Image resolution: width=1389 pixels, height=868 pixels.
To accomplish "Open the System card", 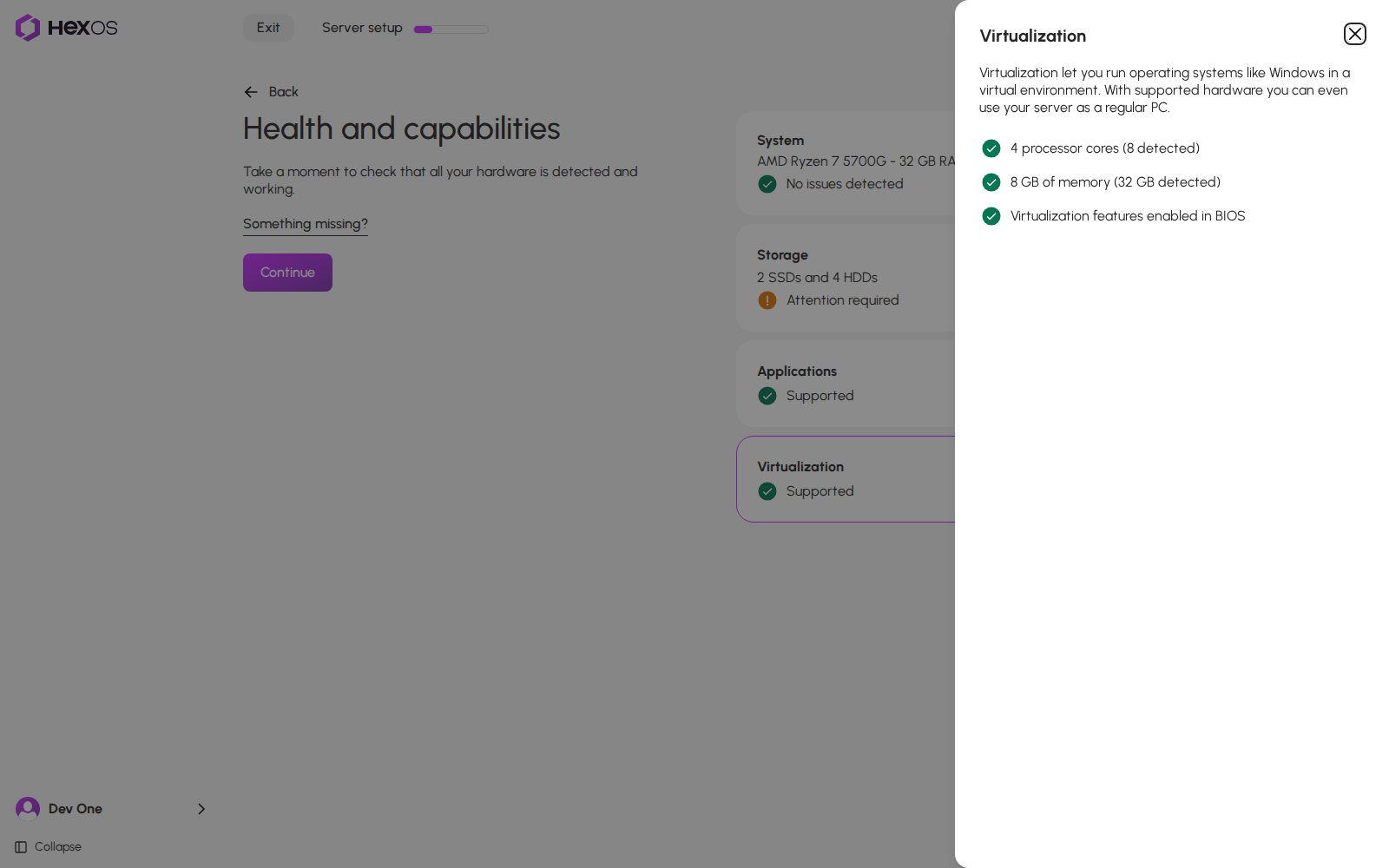I will coord(846,163).
